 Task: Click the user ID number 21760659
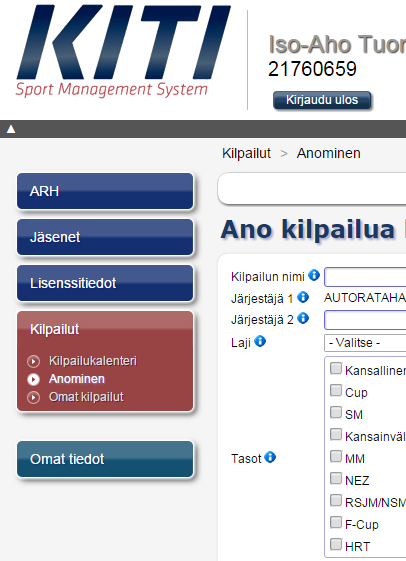click(312, 69)
